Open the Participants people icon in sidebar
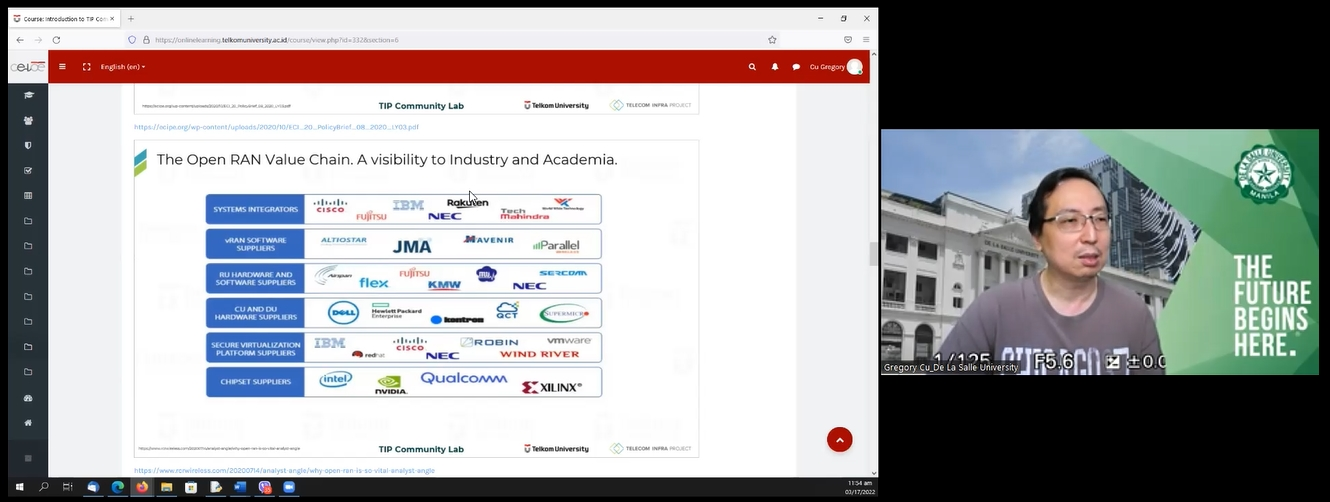The width and height of the screenshot is (1330, 502). click(x=28, y=120)
